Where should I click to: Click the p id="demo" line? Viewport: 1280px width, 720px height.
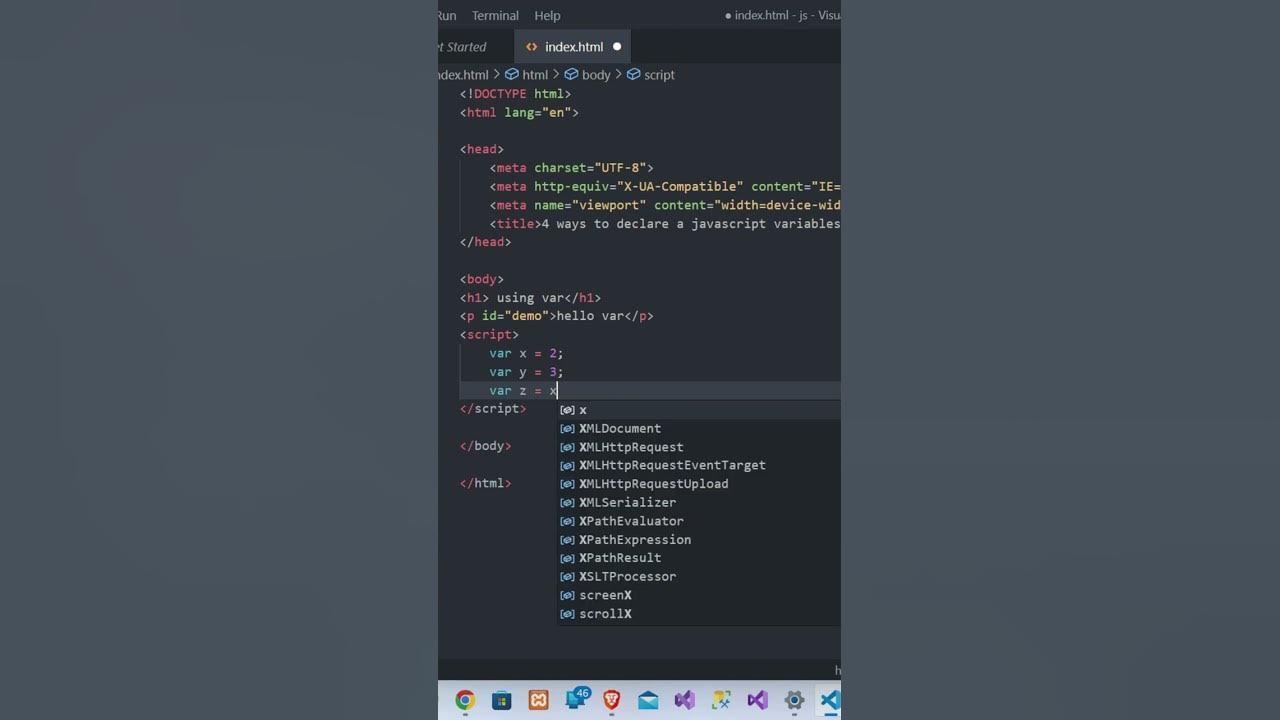click(556, 316)
